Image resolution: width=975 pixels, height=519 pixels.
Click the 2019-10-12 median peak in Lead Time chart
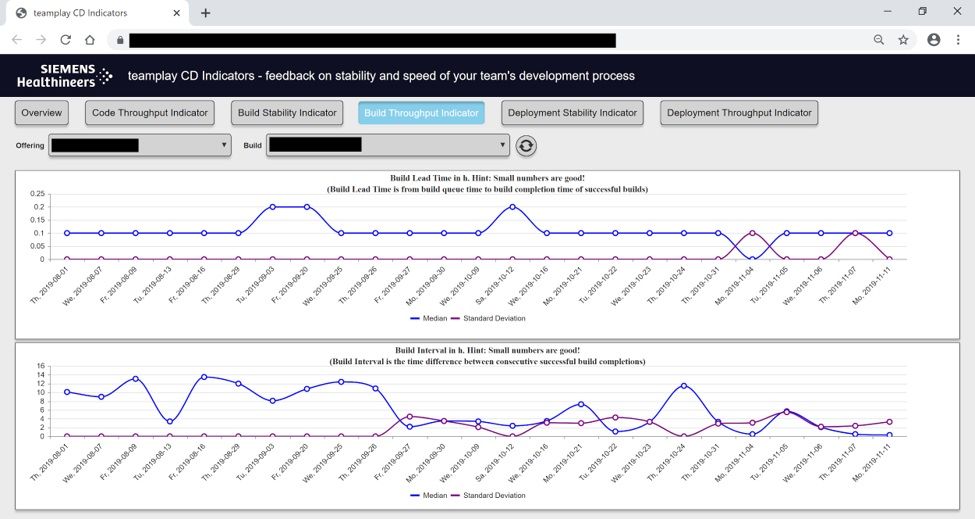click(x=512, y=207)
